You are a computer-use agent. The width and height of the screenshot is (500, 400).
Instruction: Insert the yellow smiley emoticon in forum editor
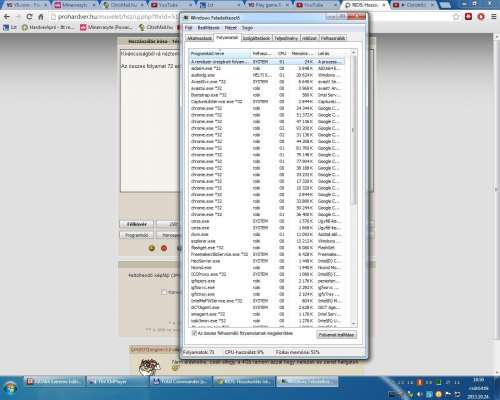152,248
